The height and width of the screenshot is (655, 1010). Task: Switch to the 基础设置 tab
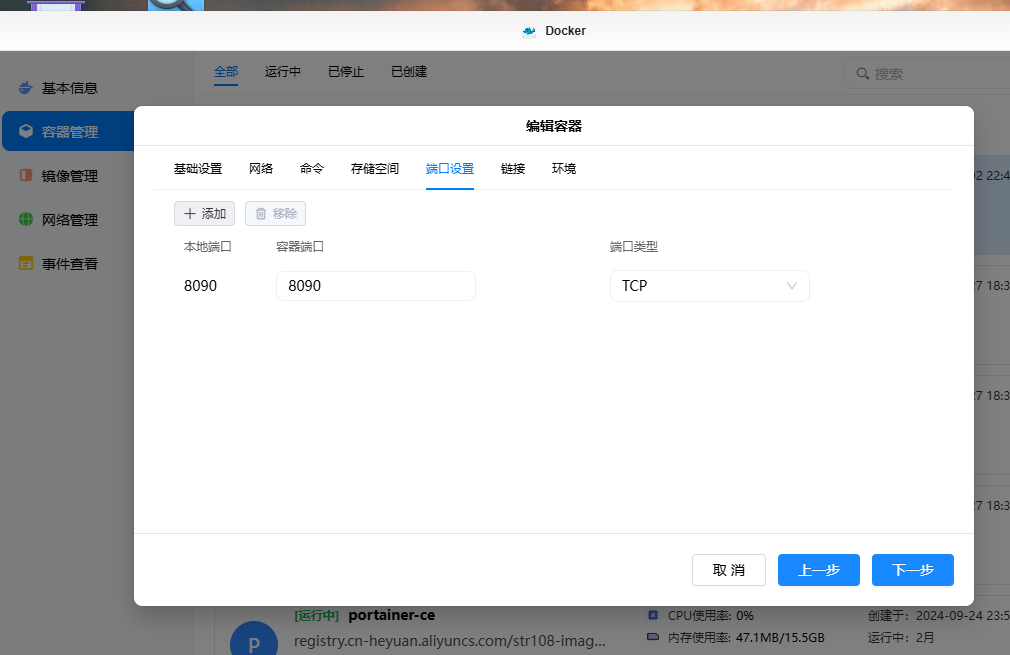point(198,169)
